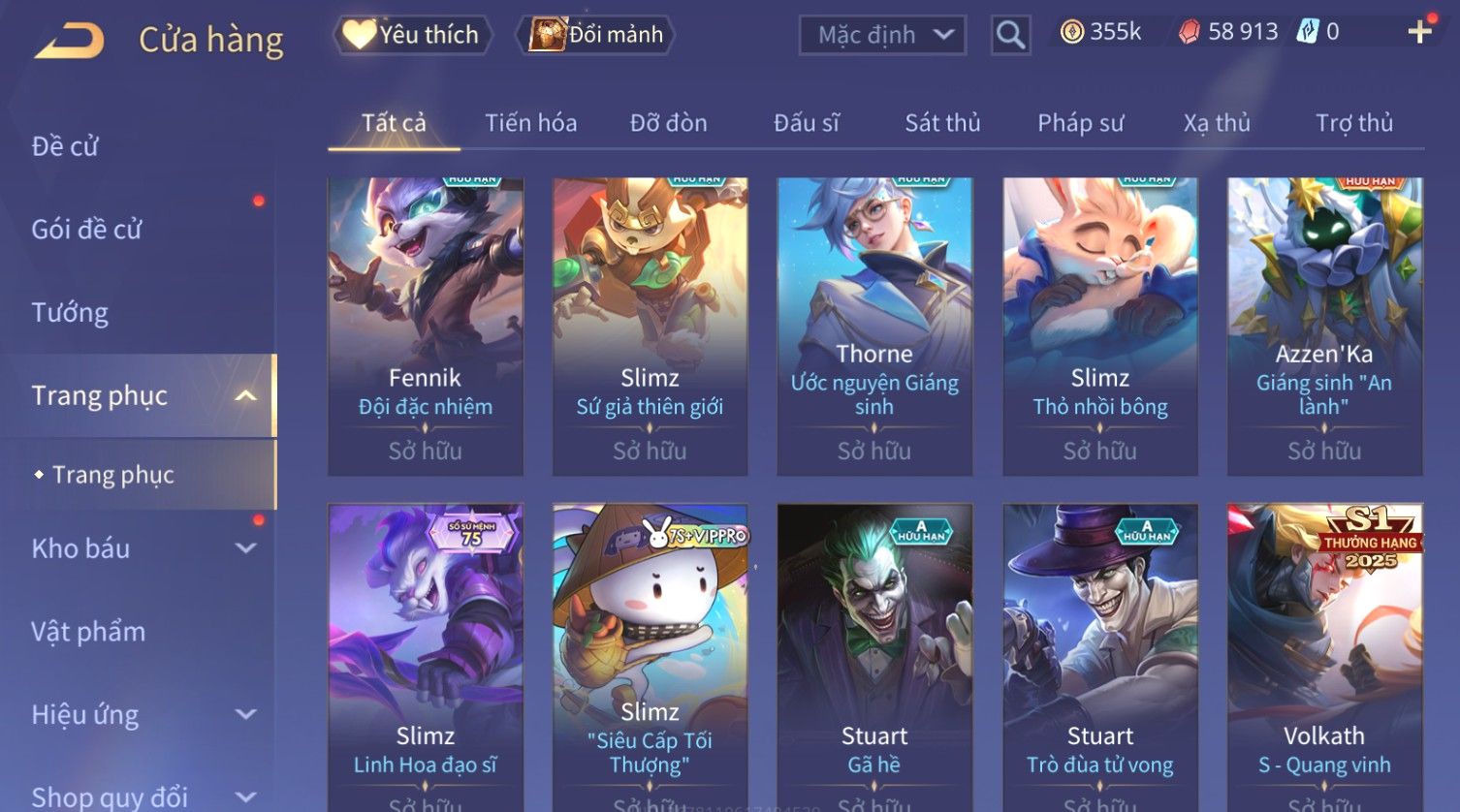Tap the blue voucher ticket icon
Screen dimensions: 1460x812
1308,32
